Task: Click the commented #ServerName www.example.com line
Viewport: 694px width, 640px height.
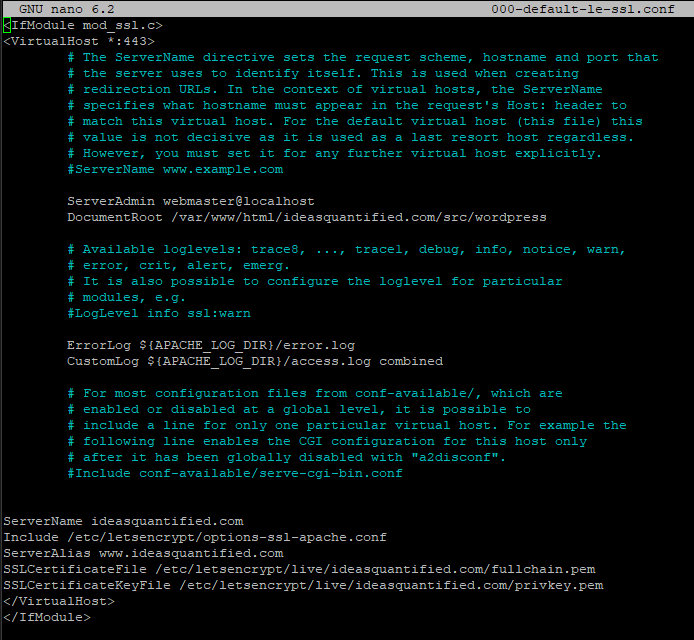Action: [175, 169]
